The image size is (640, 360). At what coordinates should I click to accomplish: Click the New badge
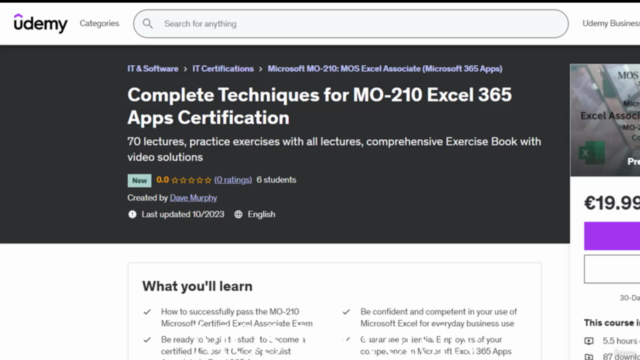[x=139, y=180]
